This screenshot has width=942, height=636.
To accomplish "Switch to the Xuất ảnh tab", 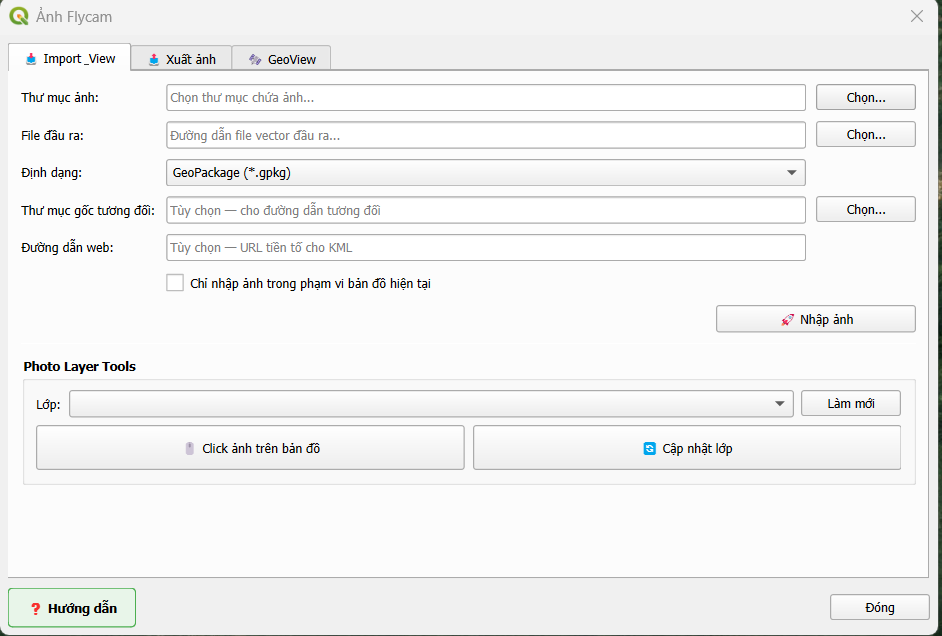I will click(181, 59).
